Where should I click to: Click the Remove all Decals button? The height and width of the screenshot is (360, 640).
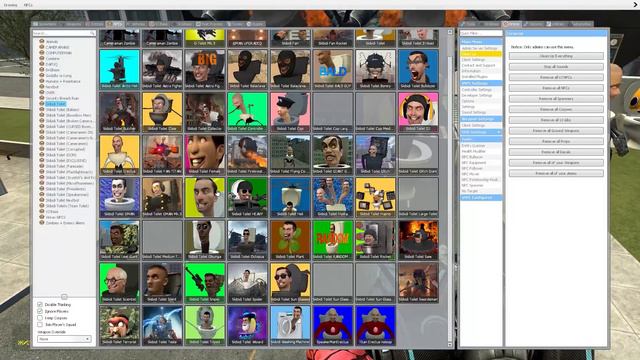pyautogui.click(x=556, y=152)
